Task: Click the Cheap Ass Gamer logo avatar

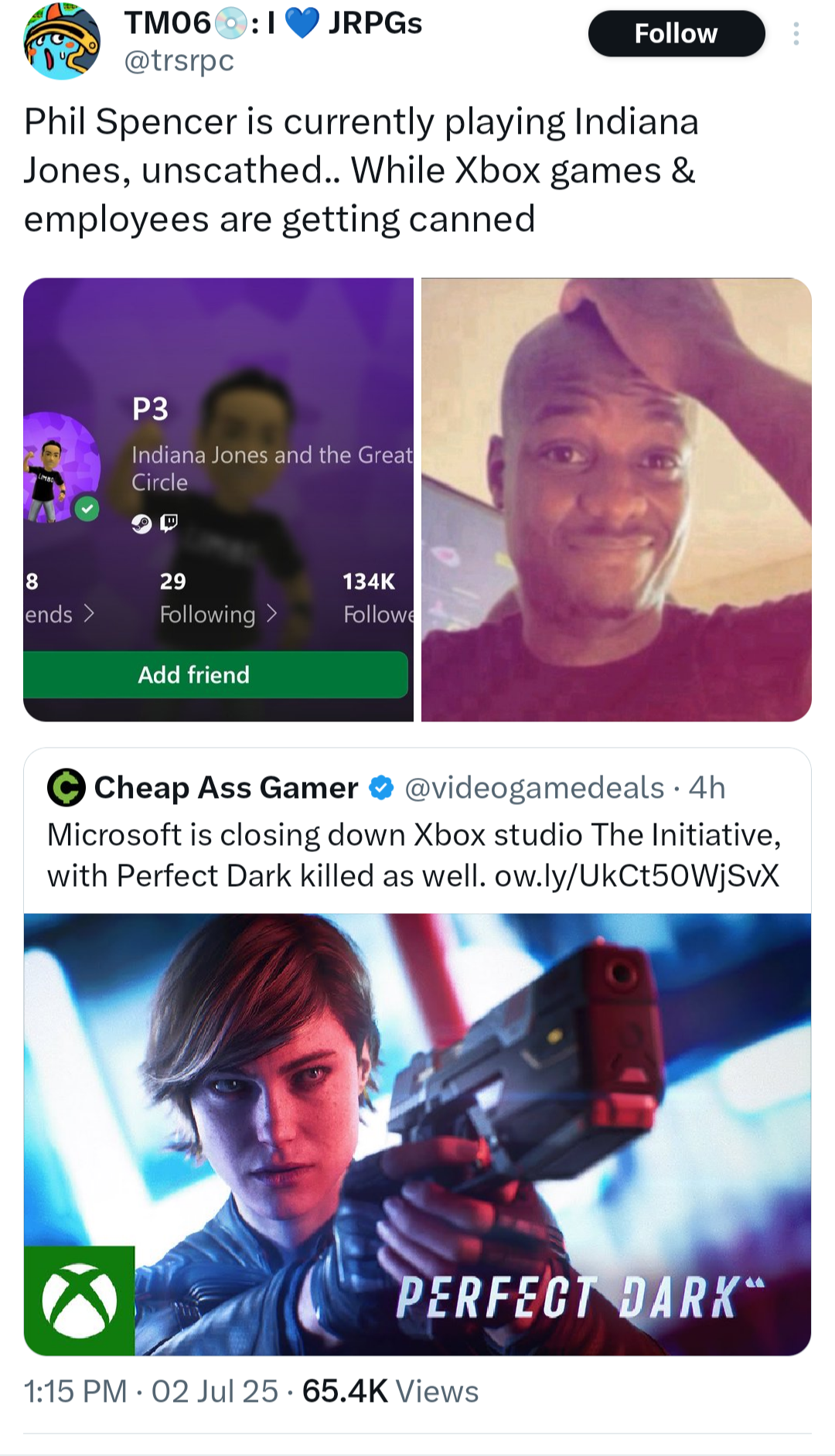Action: 66,788
